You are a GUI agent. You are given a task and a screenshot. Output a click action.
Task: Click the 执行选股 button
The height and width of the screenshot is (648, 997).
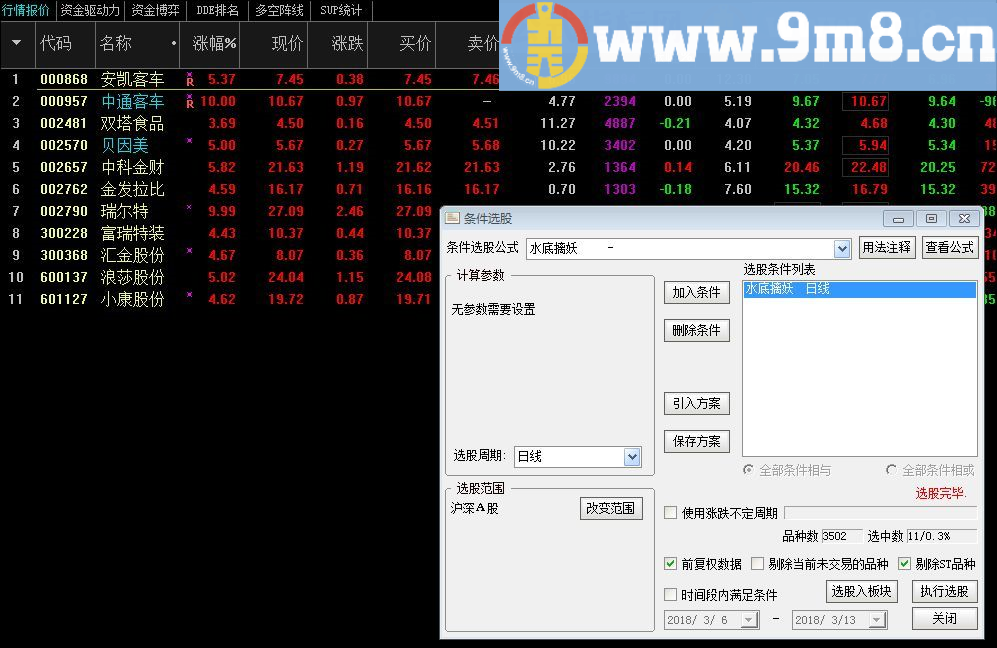click(x=944, y=591)
